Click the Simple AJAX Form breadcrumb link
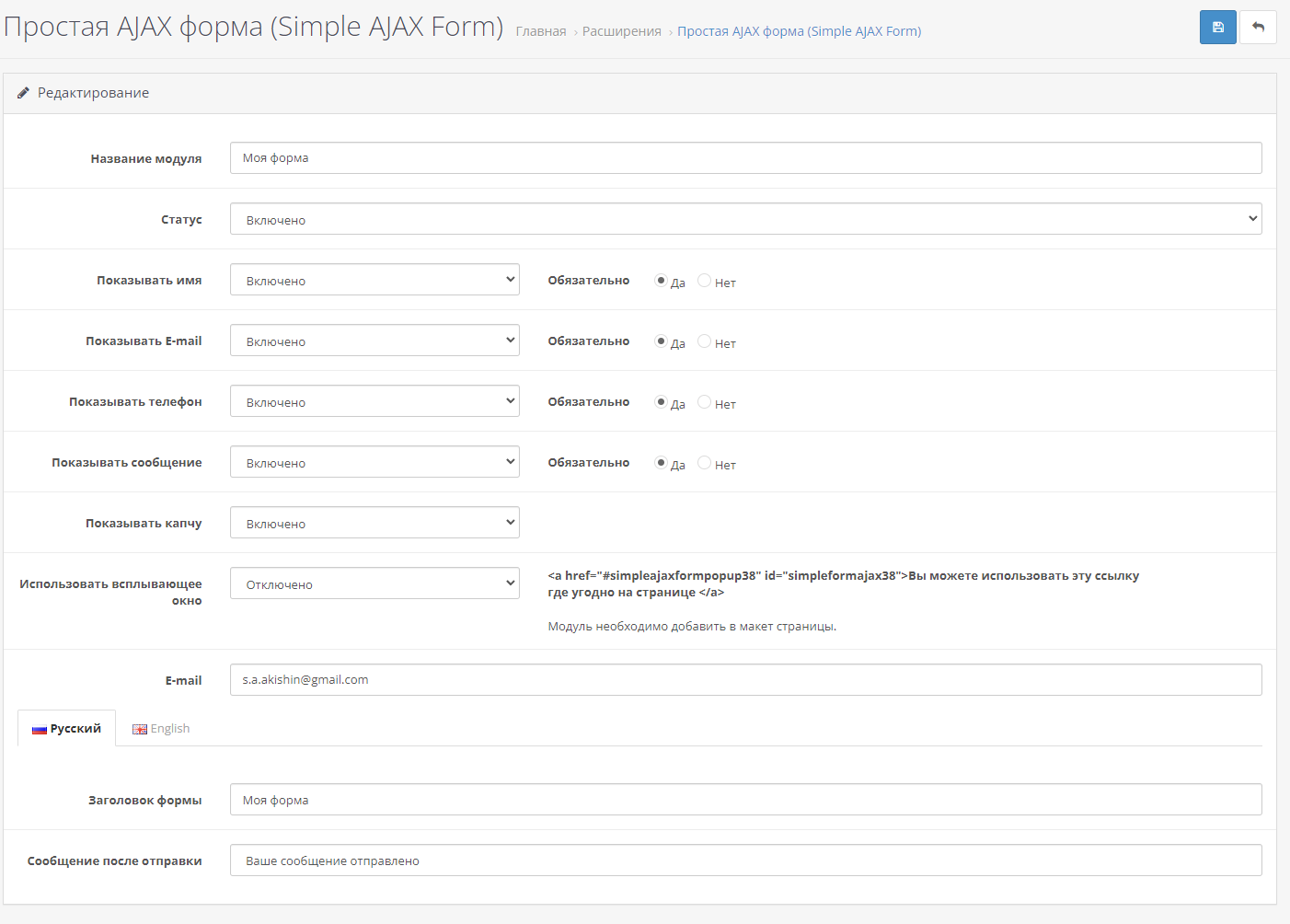The height and width of the screenshot is (924, 1290). click(x=800, y=31)
